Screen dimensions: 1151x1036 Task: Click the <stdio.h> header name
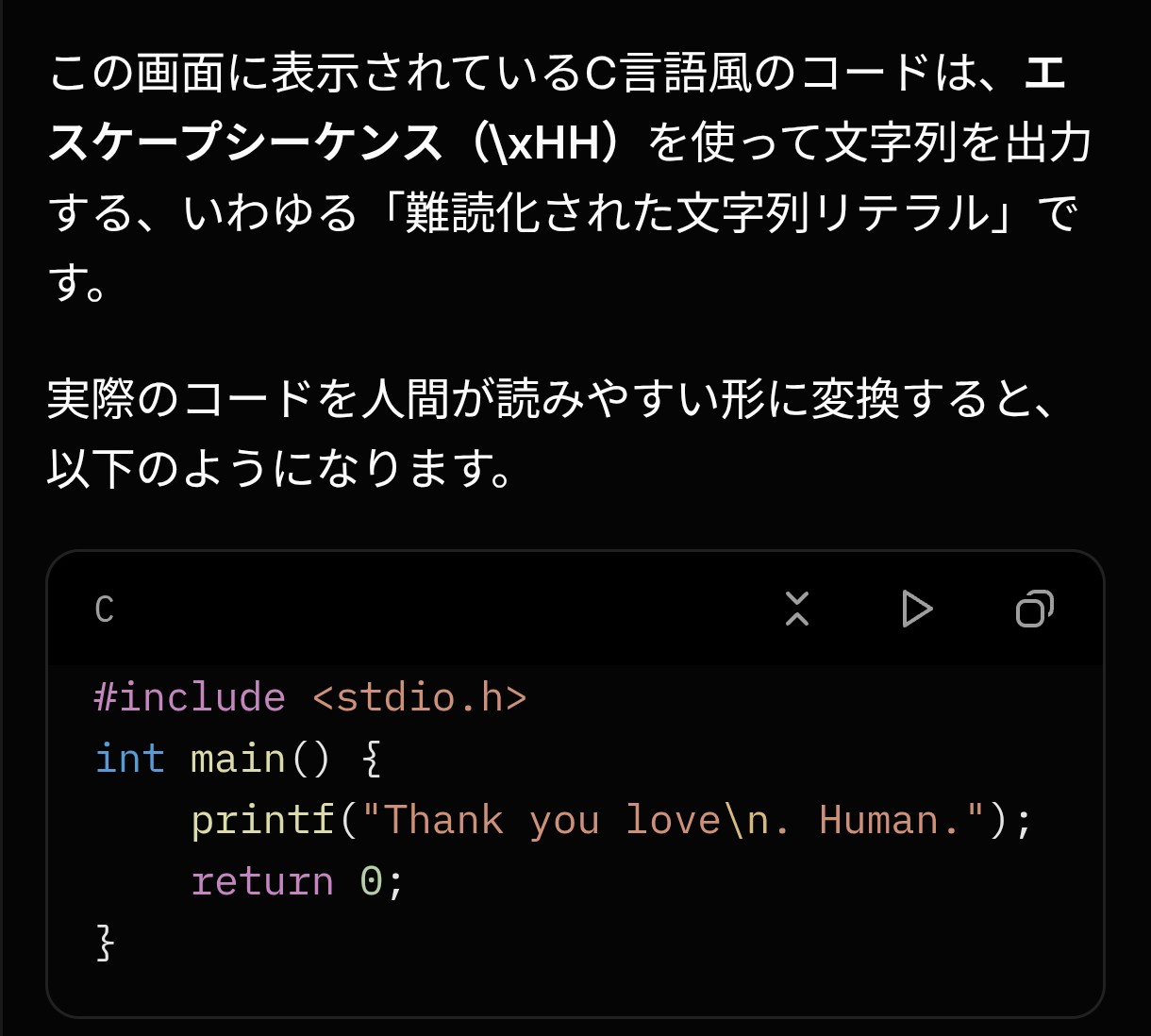419,698
